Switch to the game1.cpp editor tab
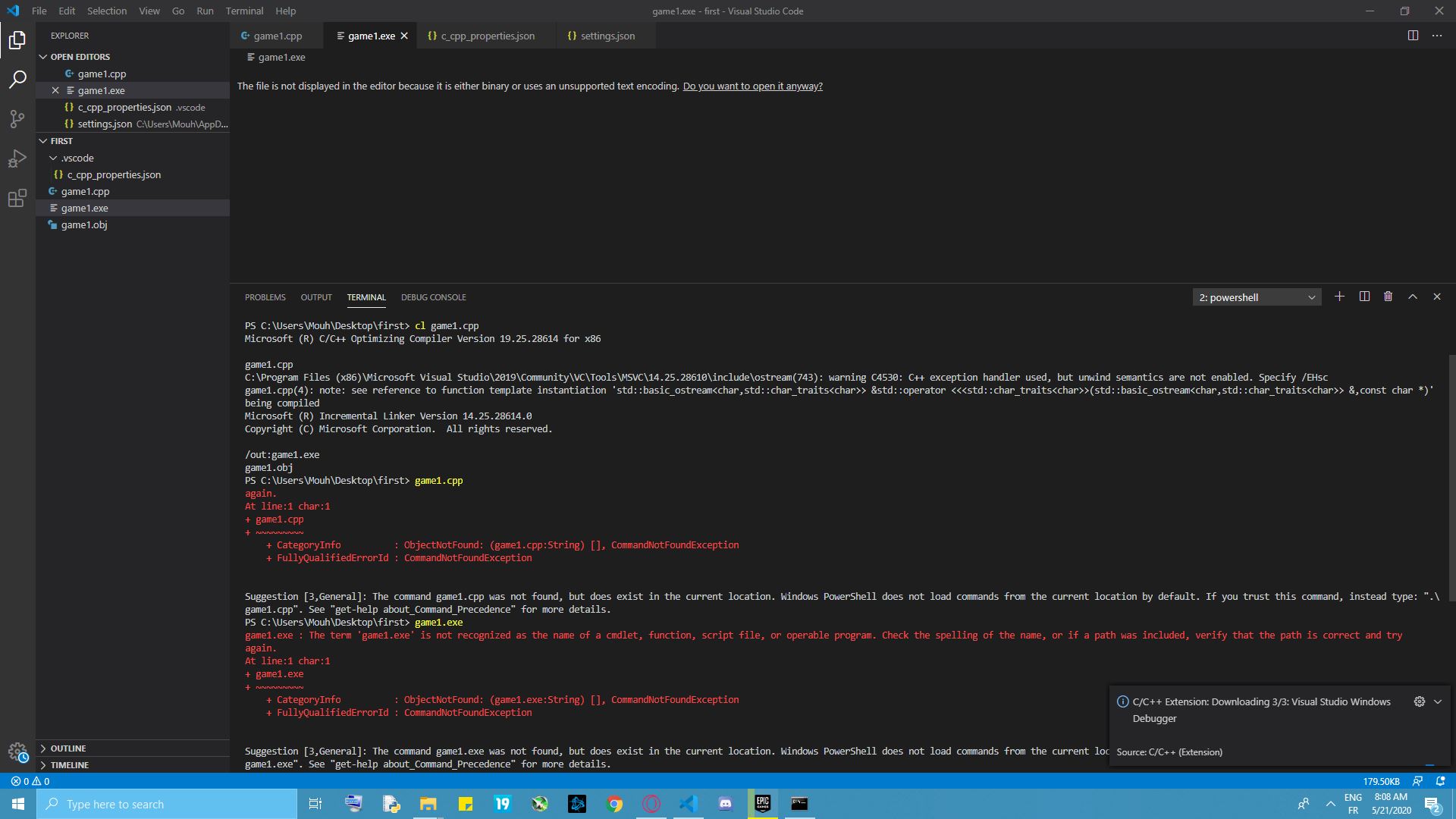1456x819 pixels. [x=277, y=36]
